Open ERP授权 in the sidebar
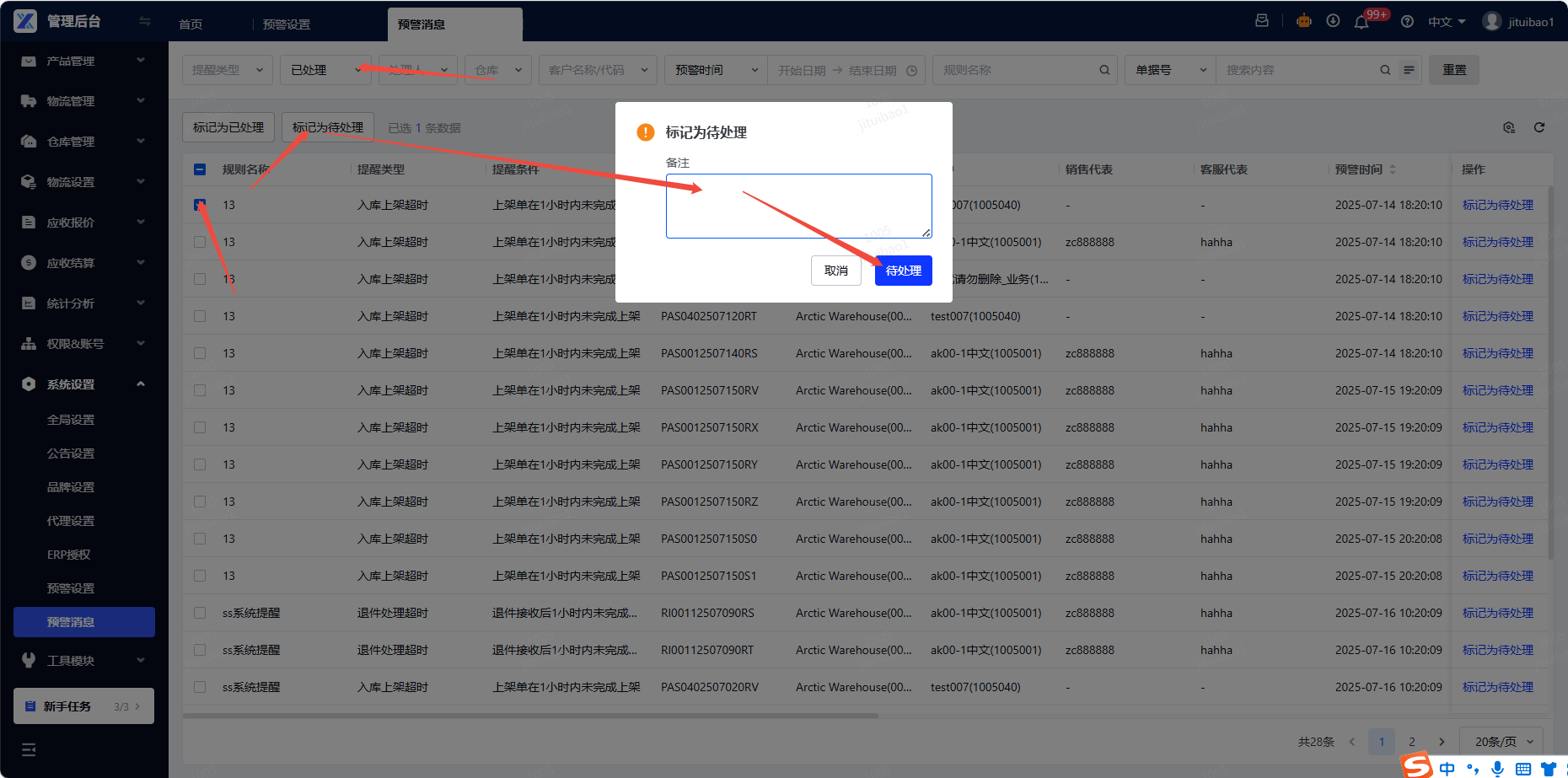The width and height of the screenshot is (1568, 778). pos(69,555)
